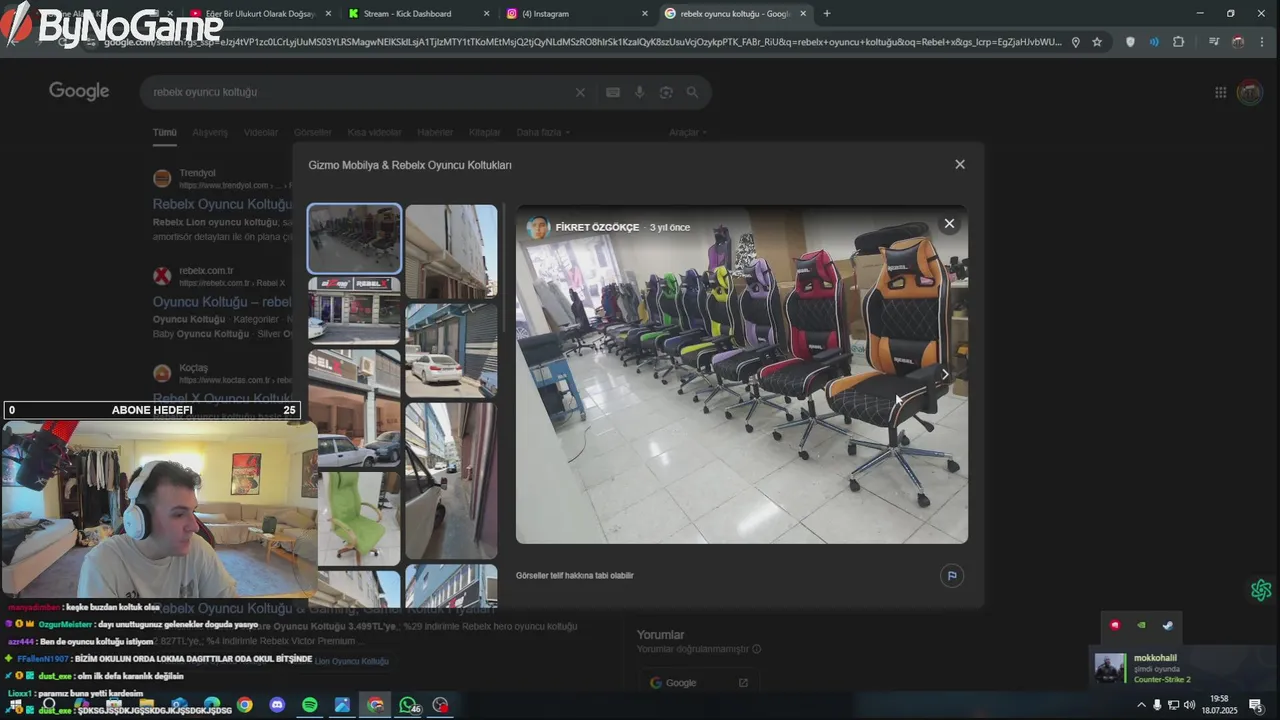This screenshot has width=1280, height=720.
Task: Open the large chair showroom photo
Action: click(741, 374)
